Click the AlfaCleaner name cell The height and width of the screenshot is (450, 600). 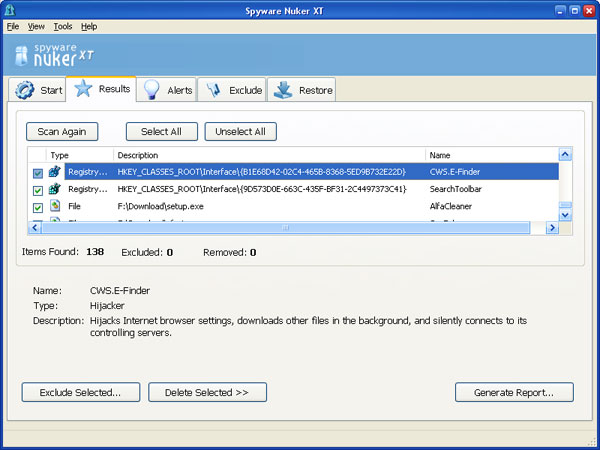point(450,206)
